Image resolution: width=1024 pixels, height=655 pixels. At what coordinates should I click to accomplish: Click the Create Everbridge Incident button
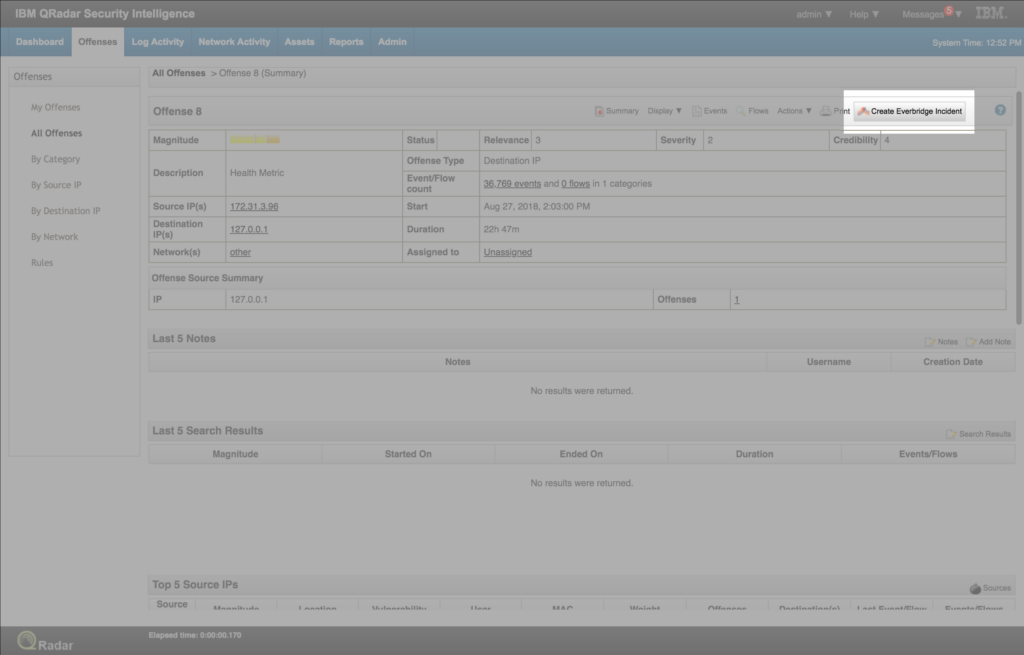[x=910, y=111]
